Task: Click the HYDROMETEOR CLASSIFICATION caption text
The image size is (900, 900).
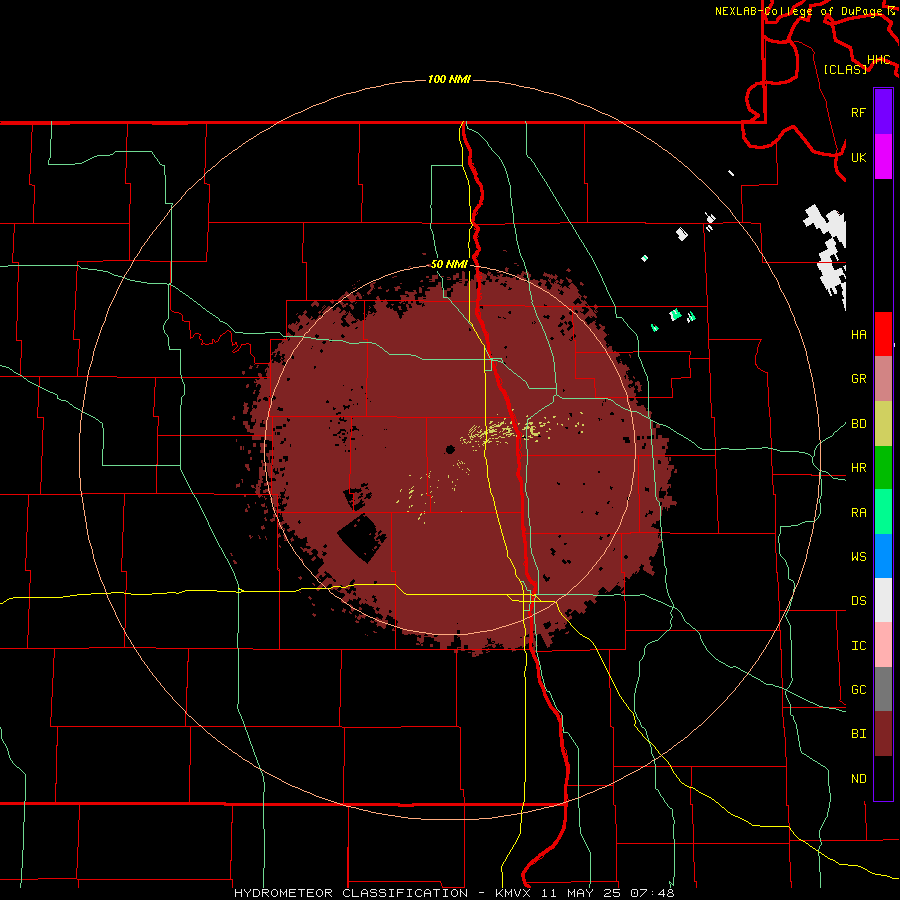Action: pyautogui.click(x=351, y=893)
